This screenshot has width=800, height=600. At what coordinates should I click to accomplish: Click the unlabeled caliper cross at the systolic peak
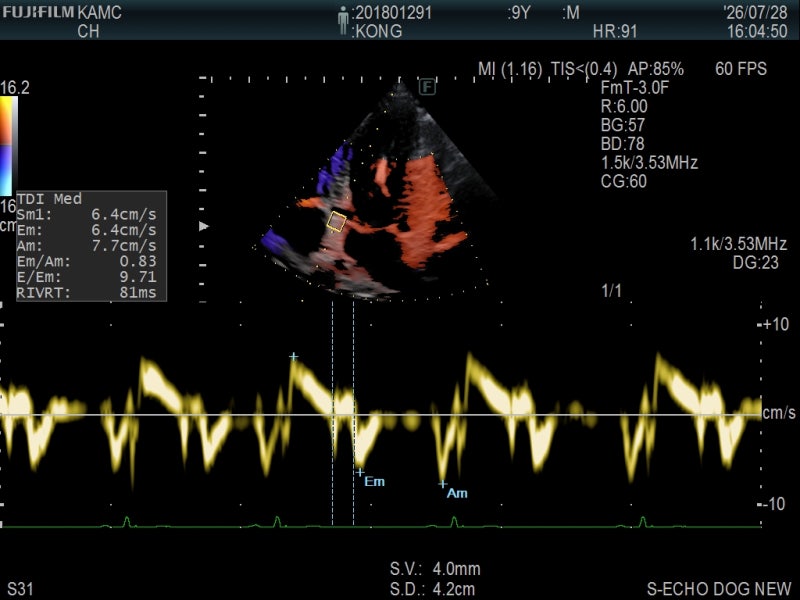click(293, 356)
